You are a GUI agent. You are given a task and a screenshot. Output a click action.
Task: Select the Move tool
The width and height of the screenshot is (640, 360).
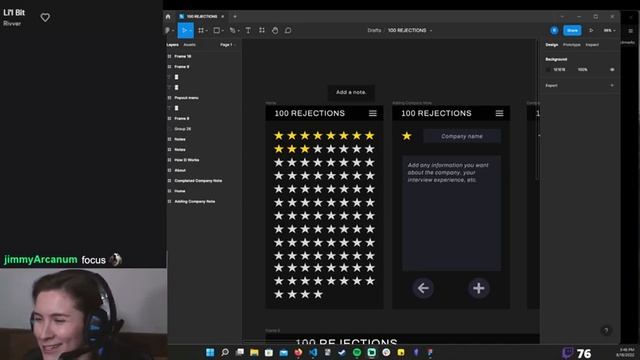184,30
